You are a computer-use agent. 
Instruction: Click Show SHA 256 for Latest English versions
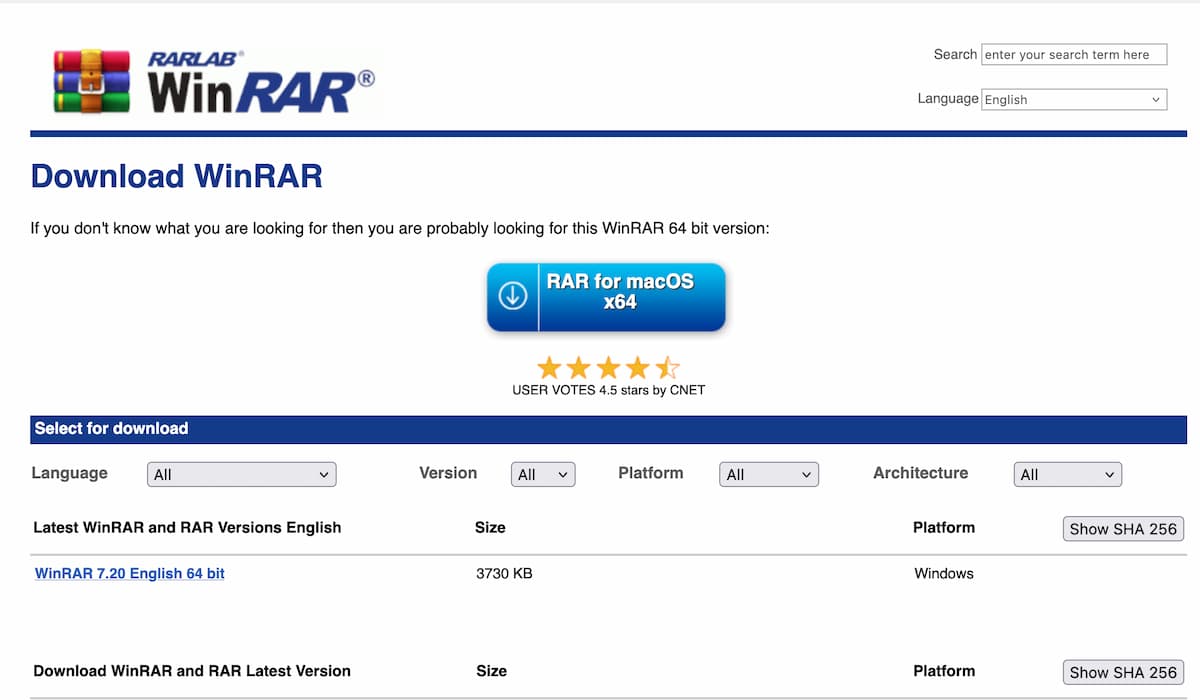(x=1123, y=529)
